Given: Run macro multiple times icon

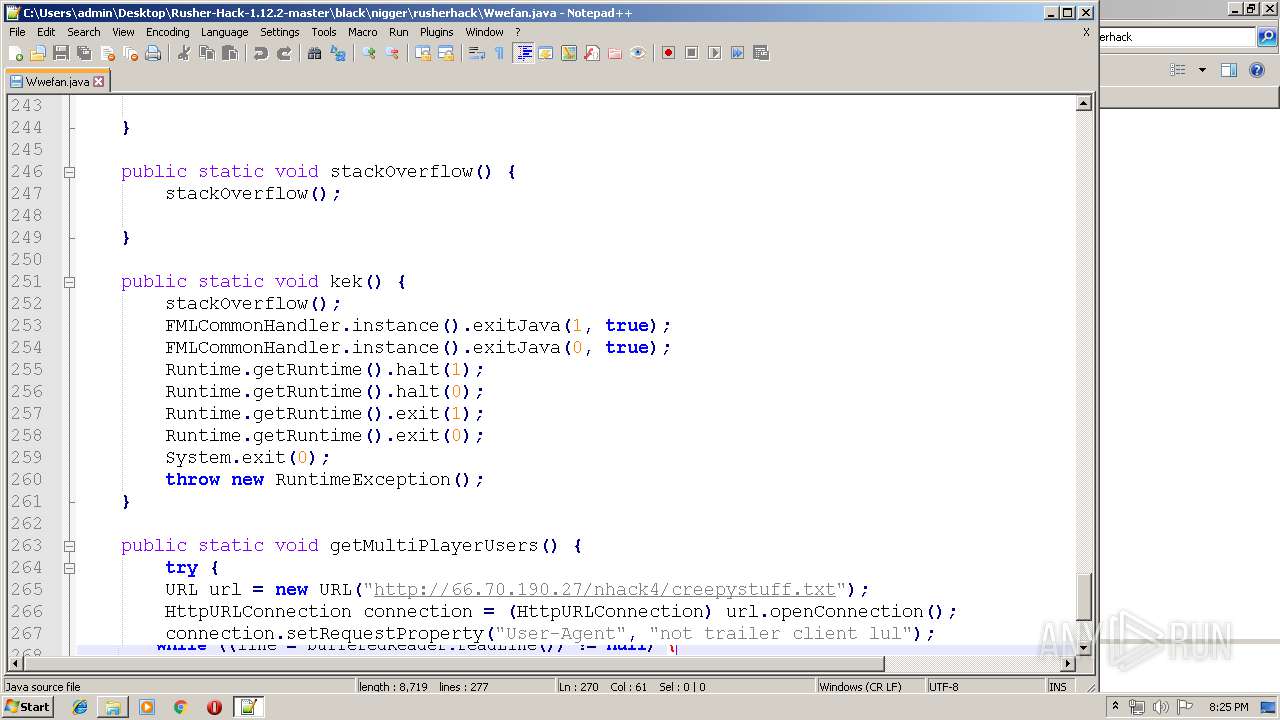Looking at the screenshot, I should [737, 53].
